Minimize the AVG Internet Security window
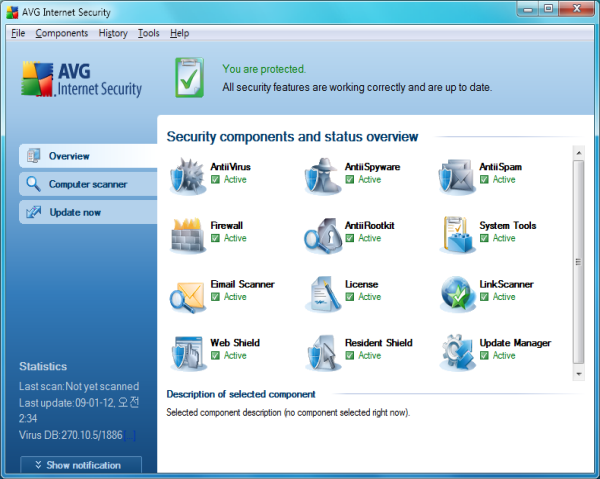600x479 pixels. coord(528,9)
